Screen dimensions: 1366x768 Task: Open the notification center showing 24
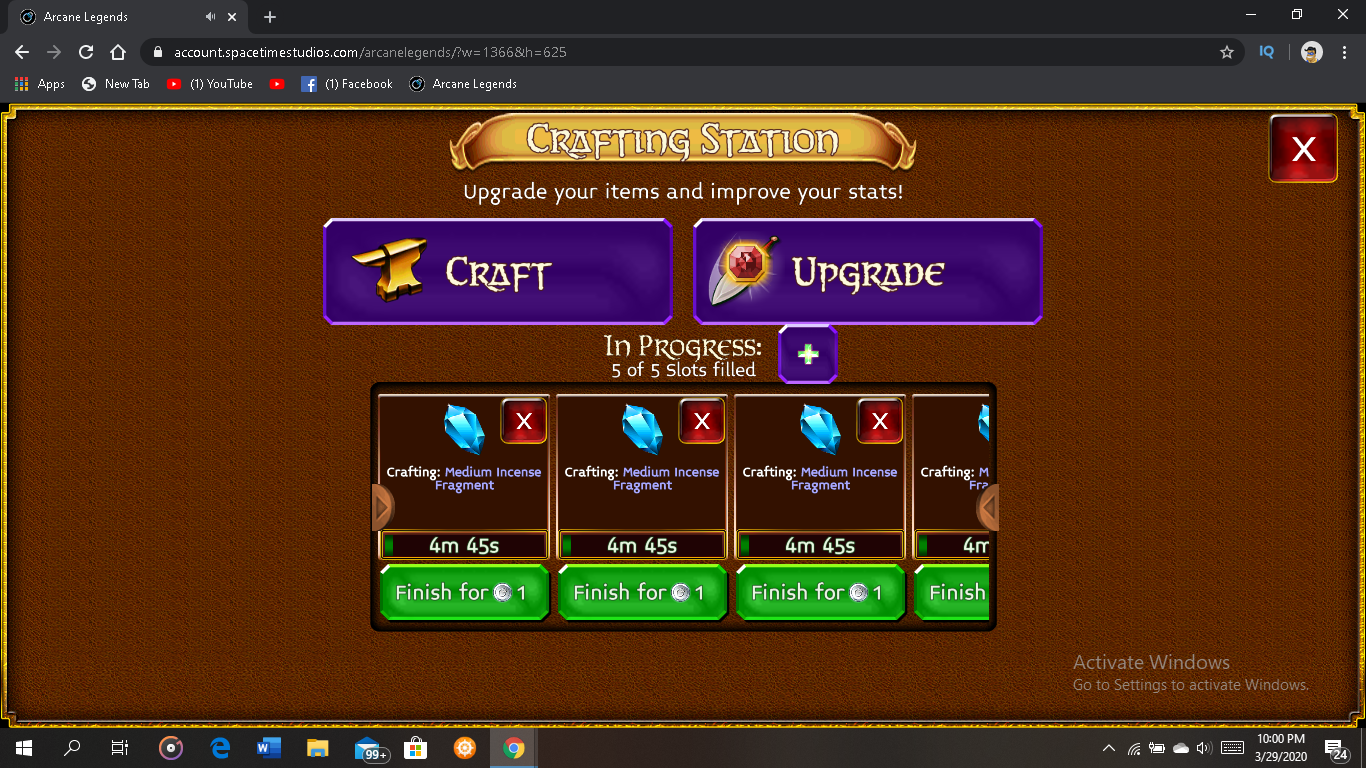[1337, 748]
